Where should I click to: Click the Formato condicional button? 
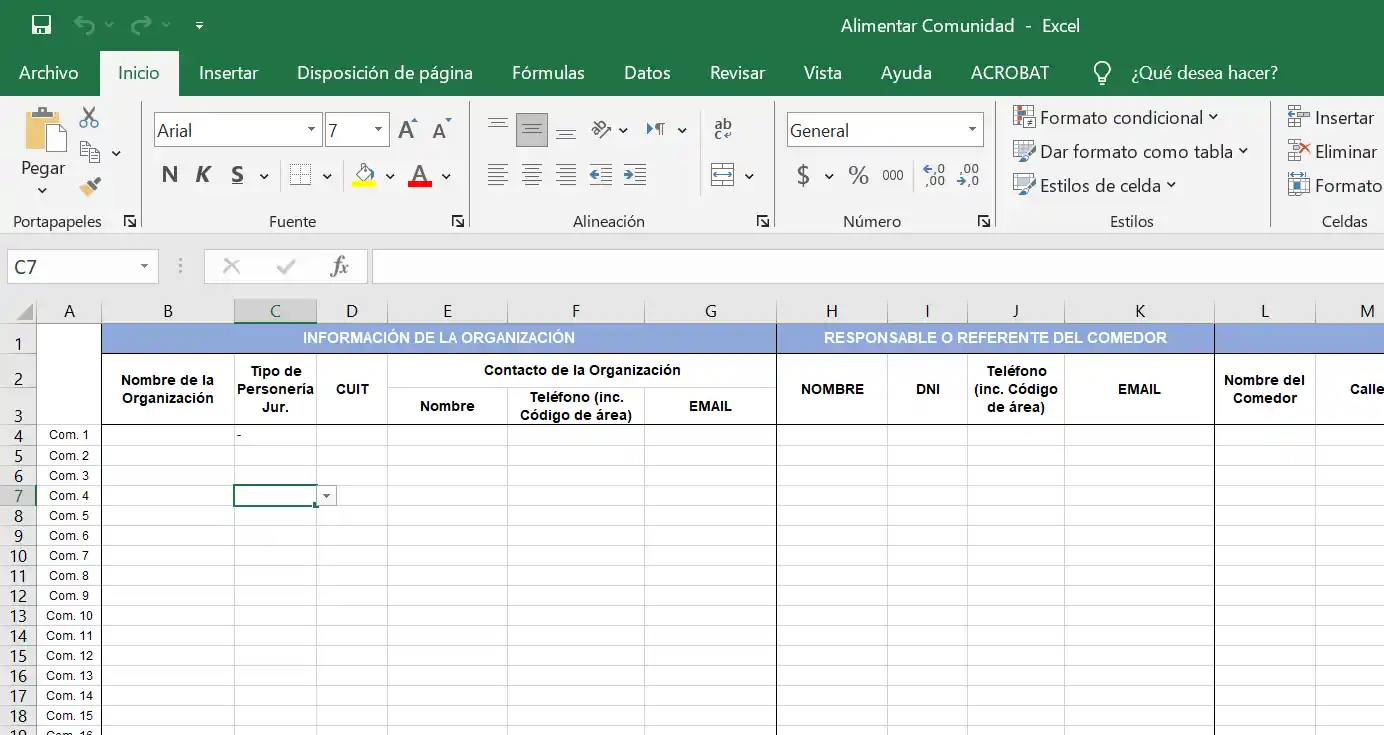1115,118
